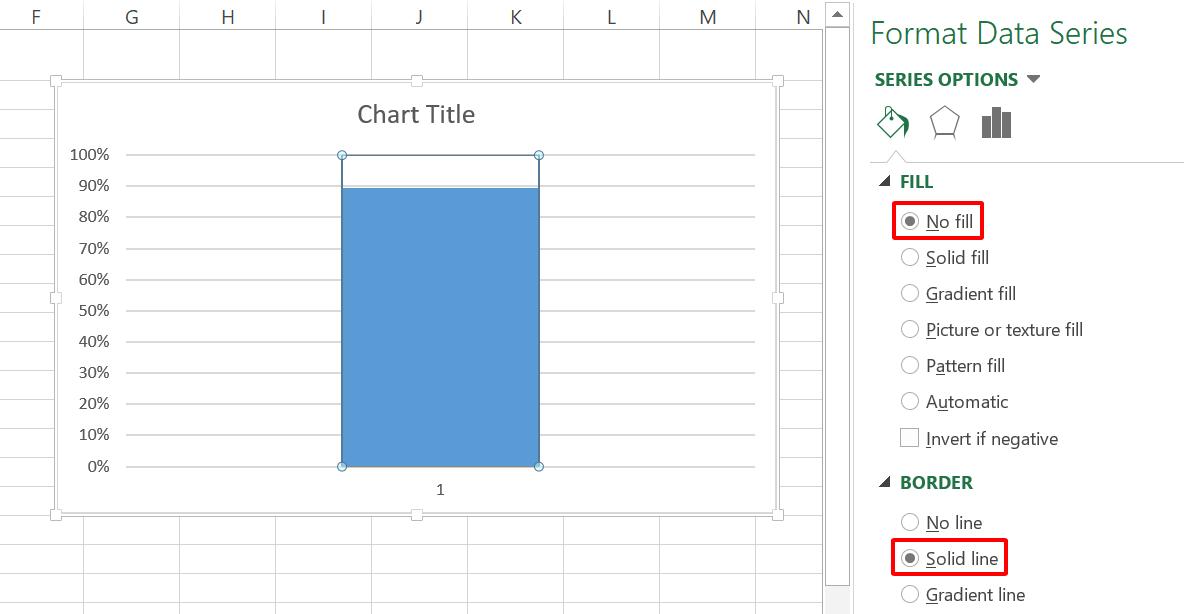Click the Chart Title text
1184x614 pixels.
coord(415,113)
